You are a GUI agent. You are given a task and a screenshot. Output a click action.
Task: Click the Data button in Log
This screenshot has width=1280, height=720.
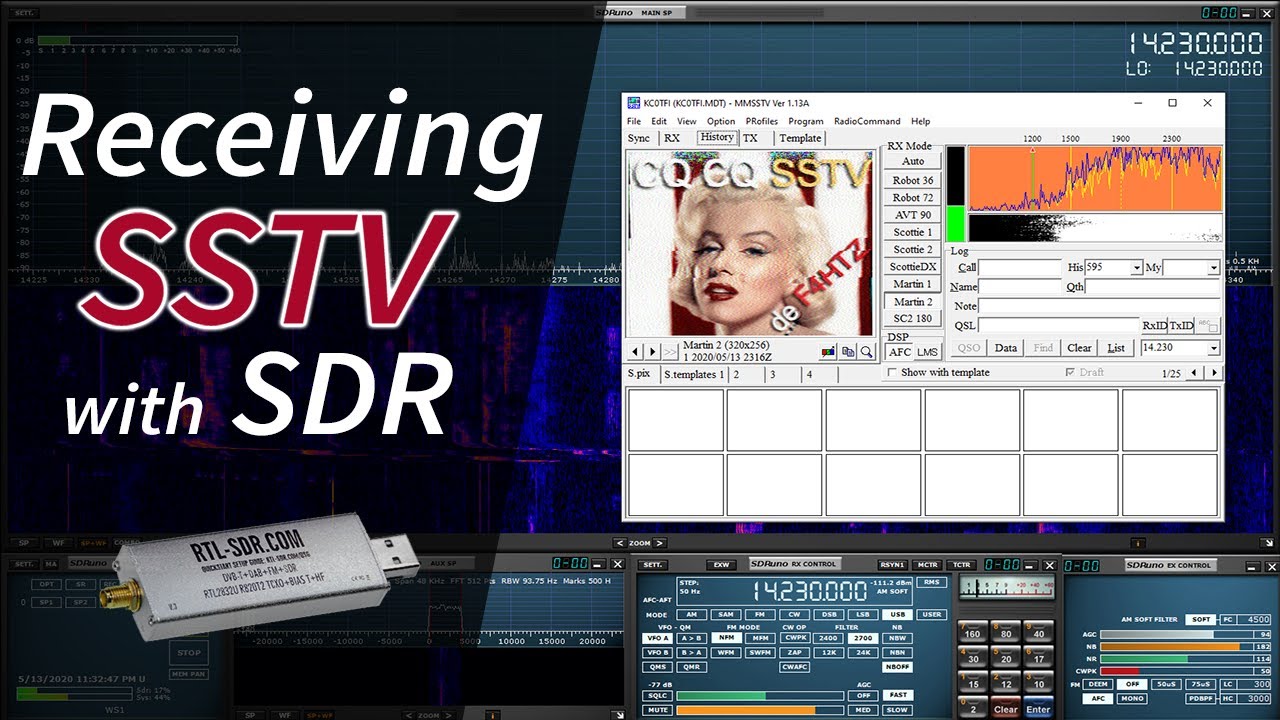(x=1006, y=348)
